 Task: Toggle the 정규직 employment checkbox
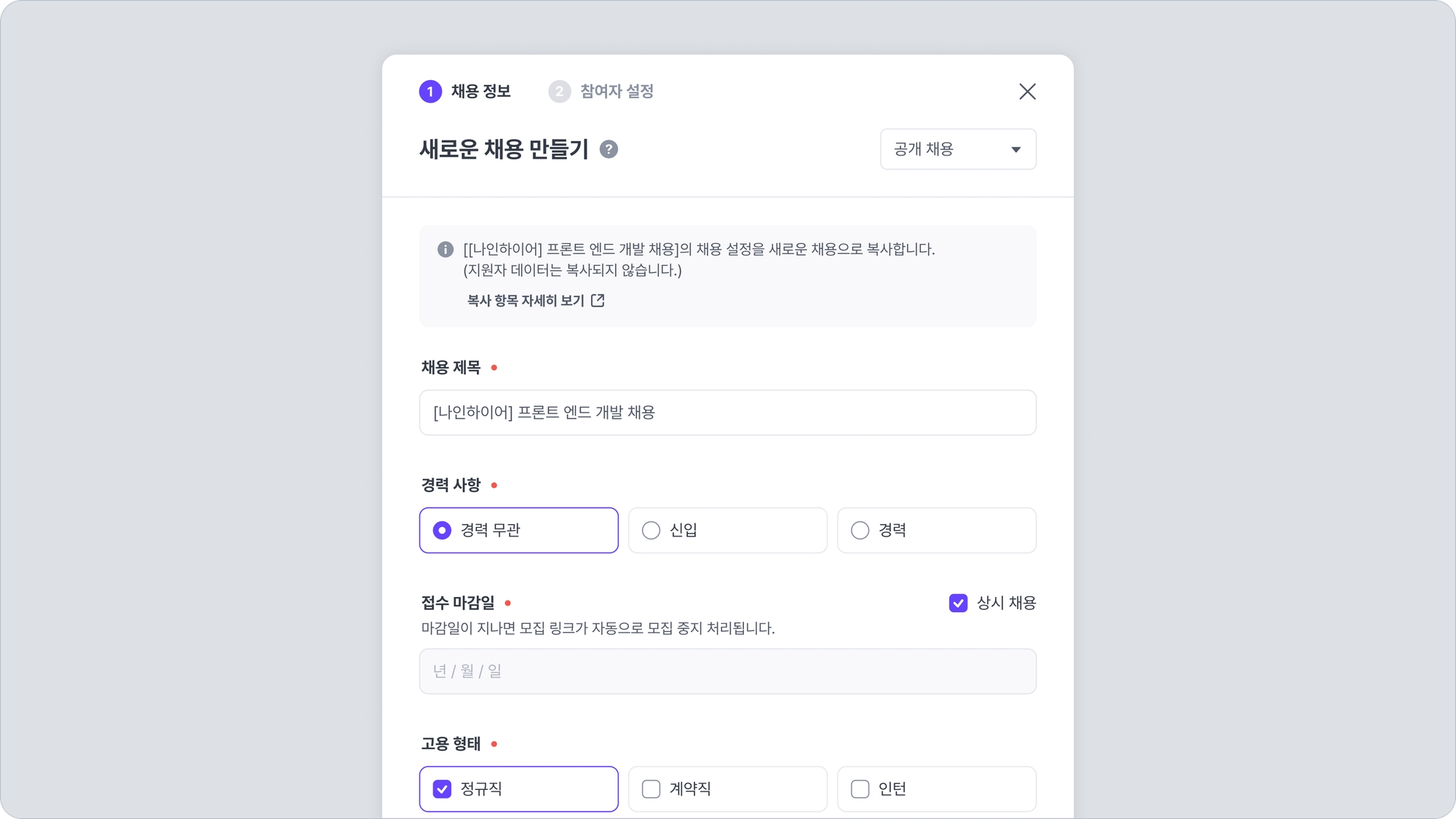tap(518, 788)
